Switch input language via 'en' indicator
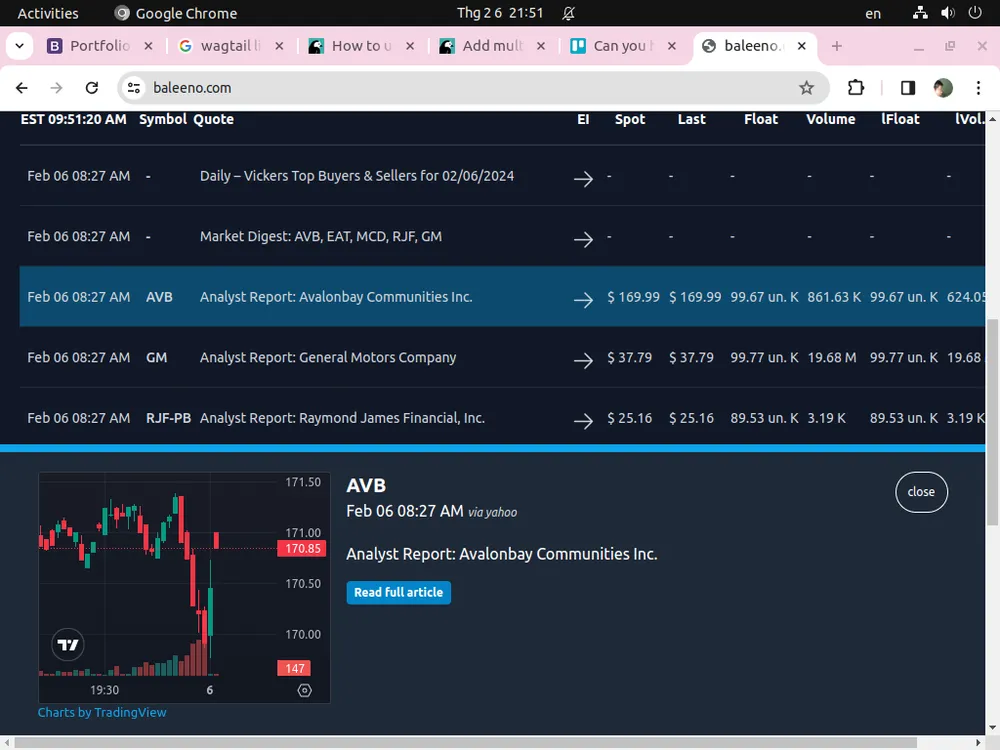The height and width of the screenshot is (750, 1000). (x=873, y=13)
